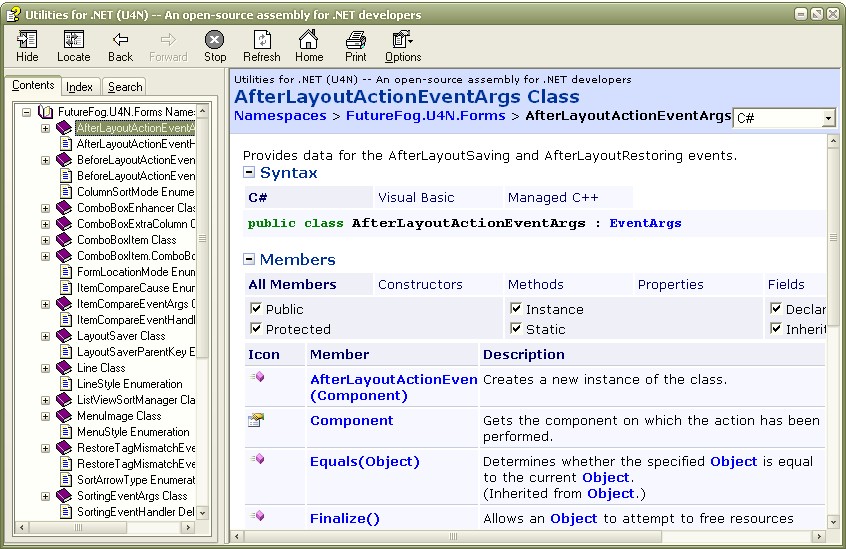Click the page icon for SortingEventHandler Delegate
Image resolution: width=846 pixels, height=549 pixels.
[x=66, y=512]
